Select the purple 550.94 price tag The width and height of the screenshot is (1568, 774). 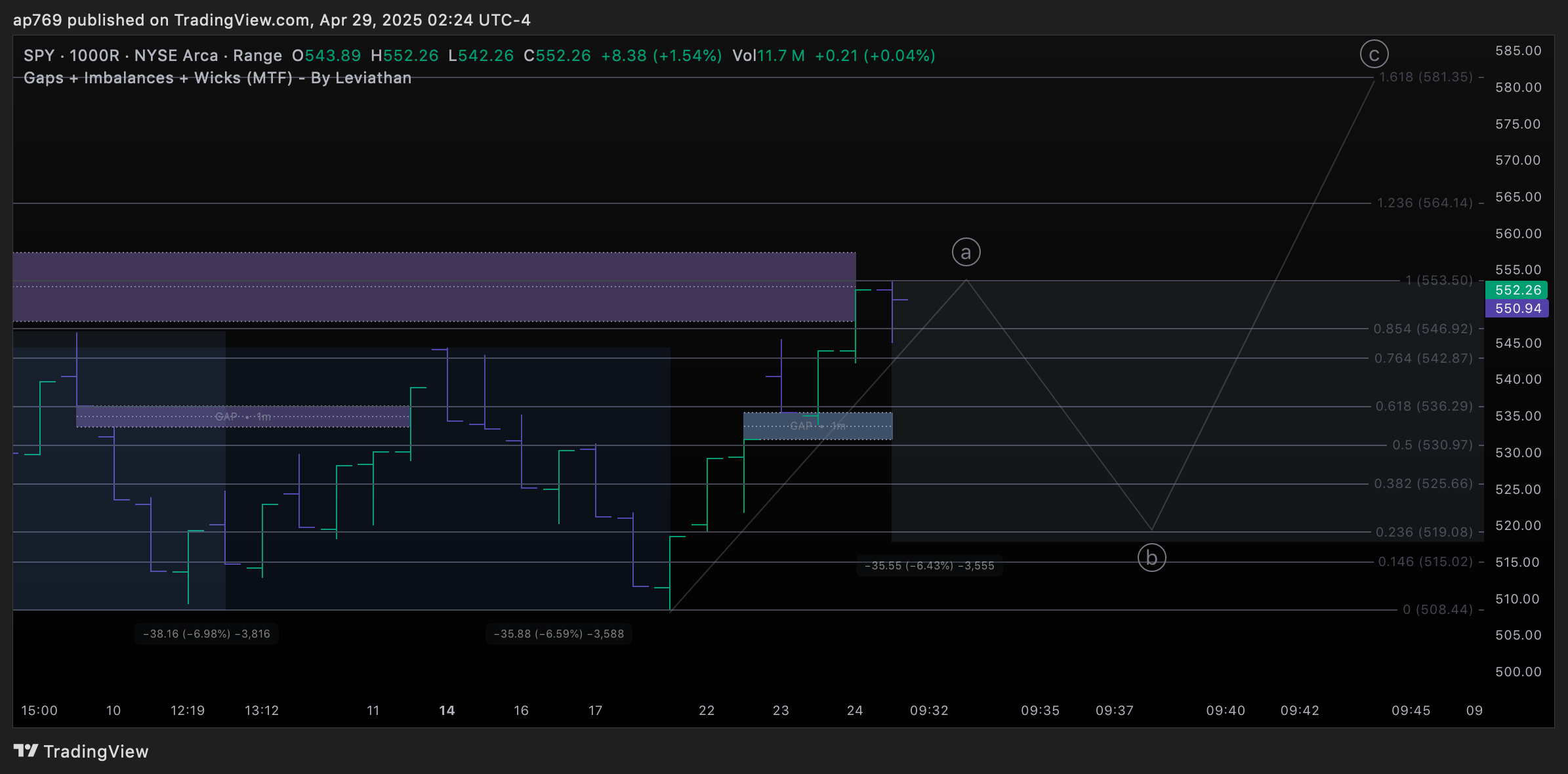(x=1517, y=308)
